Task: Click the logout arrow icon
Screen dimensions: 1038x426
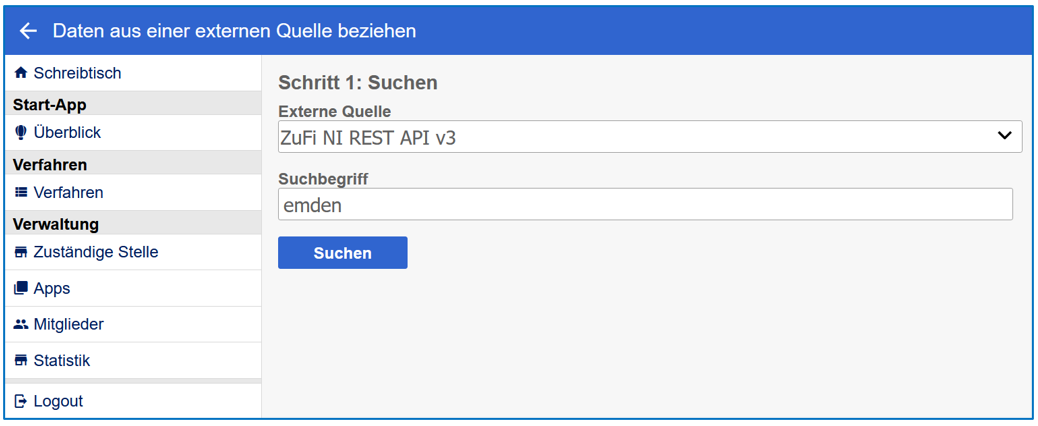Action: pos(21,401)
